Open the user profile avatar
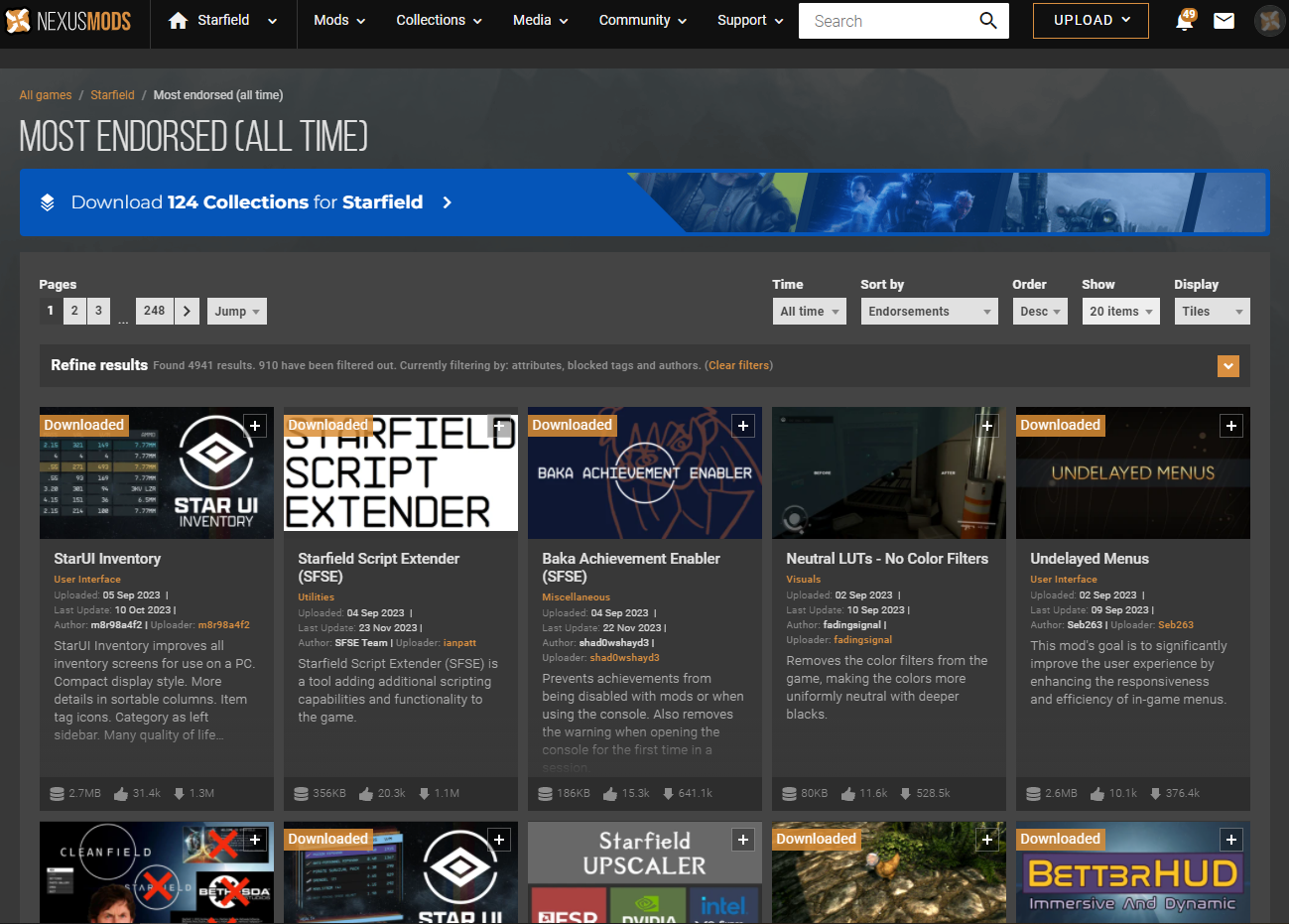The width and height of the screenshot is (1289, 924). [1270, 21]
